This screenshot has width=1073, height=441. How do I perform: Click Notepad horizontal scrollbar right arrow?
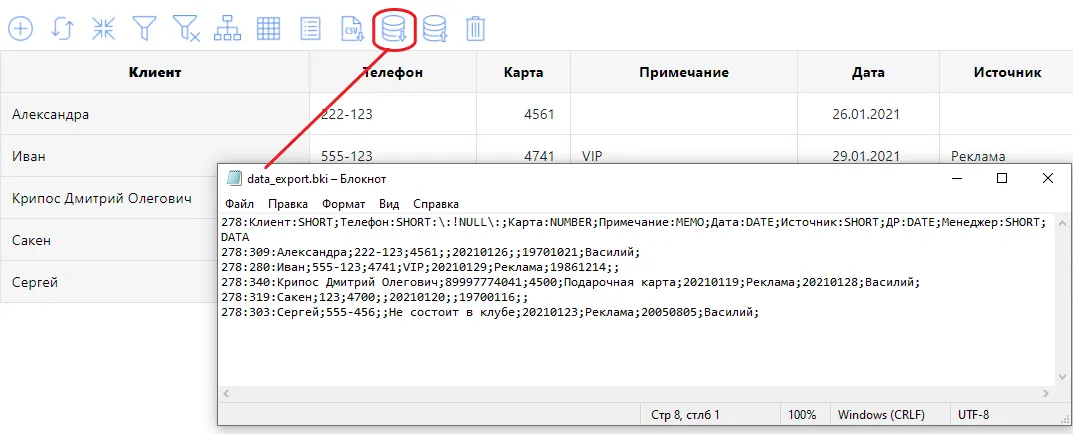pos(1045,393)
